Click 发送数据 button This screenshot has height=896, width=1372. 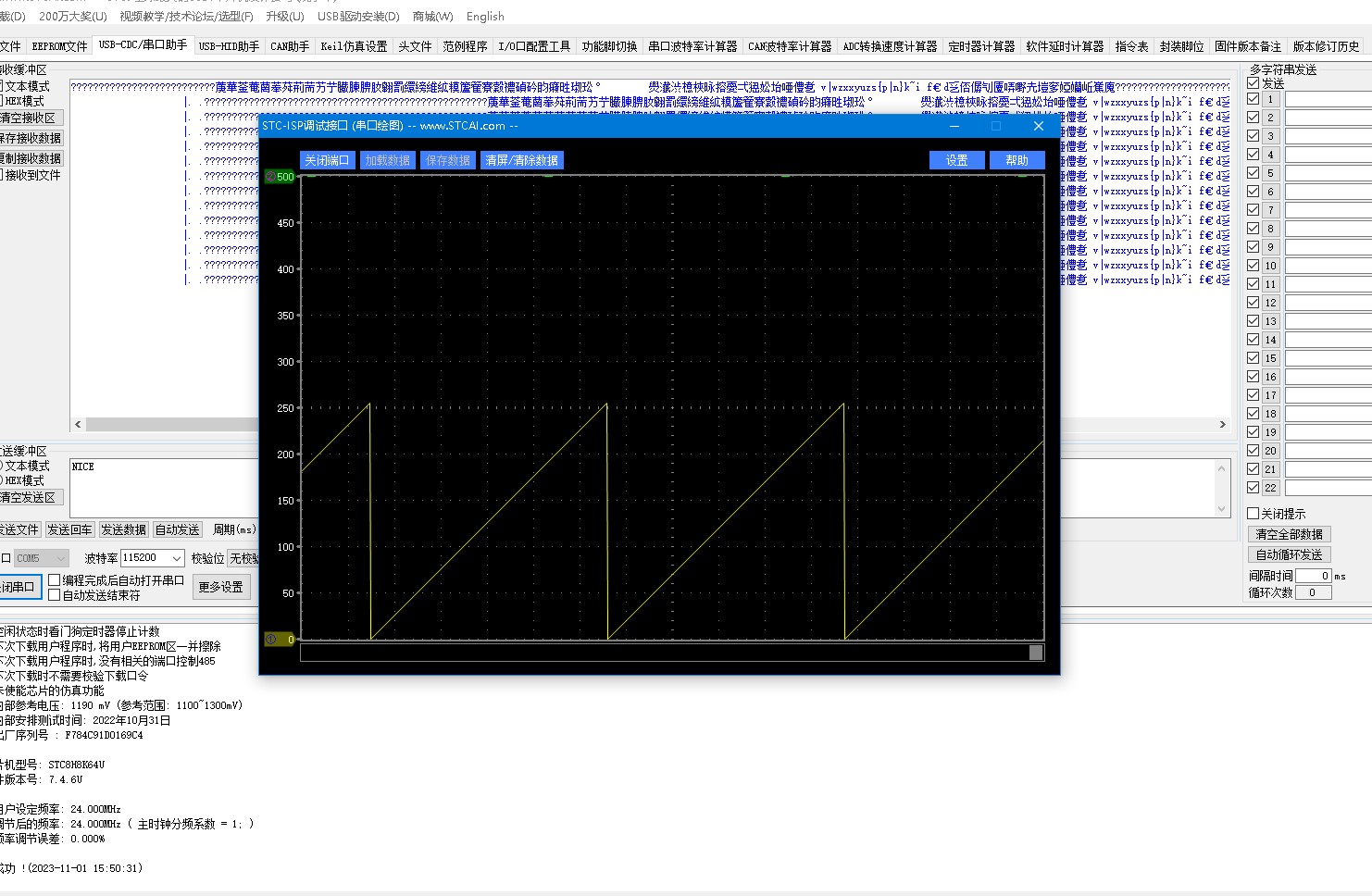pyautogui.click(x=123, y=529)
